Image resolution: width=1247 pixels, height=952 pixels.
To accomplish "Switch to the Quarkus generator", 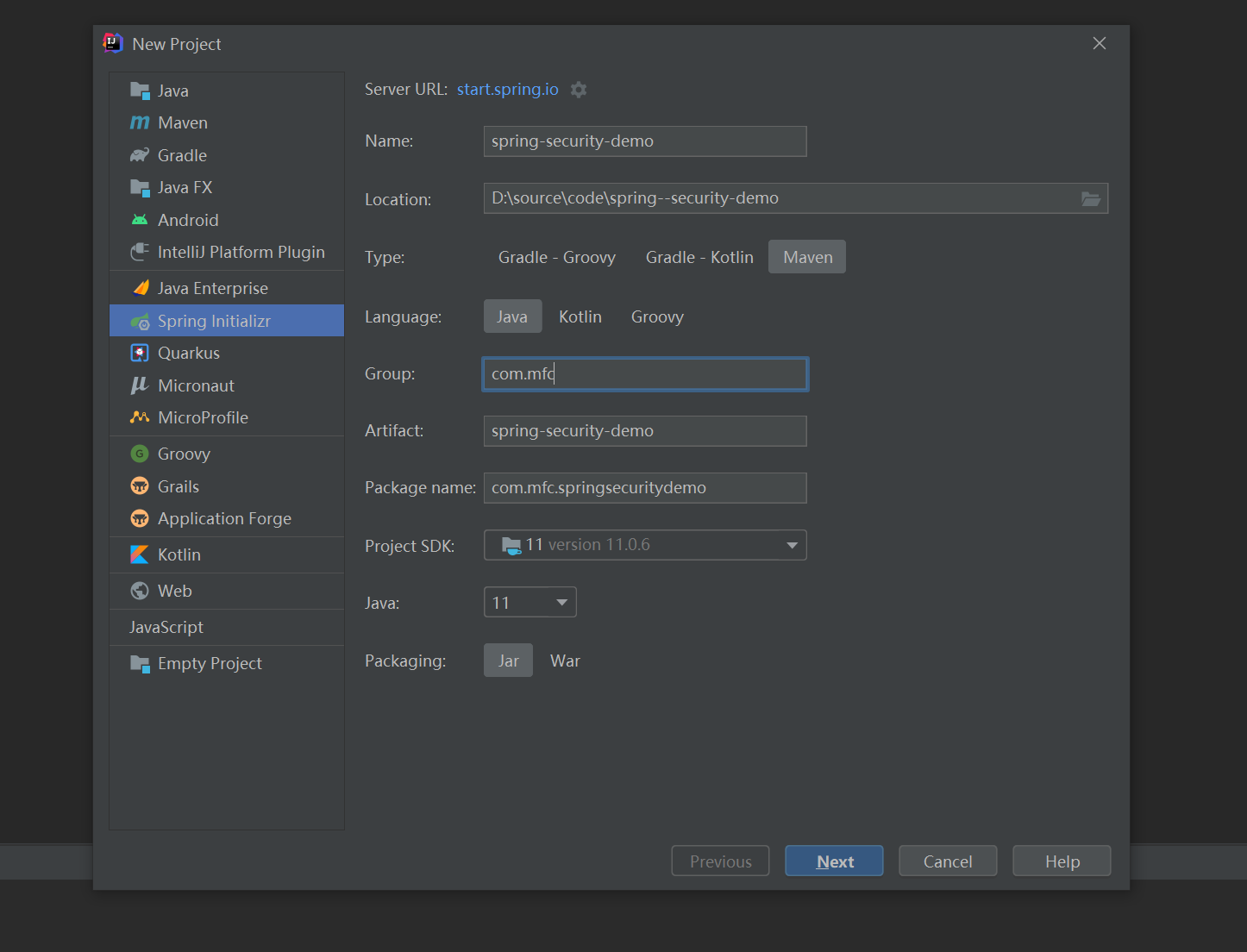I will tap(227, 353).
